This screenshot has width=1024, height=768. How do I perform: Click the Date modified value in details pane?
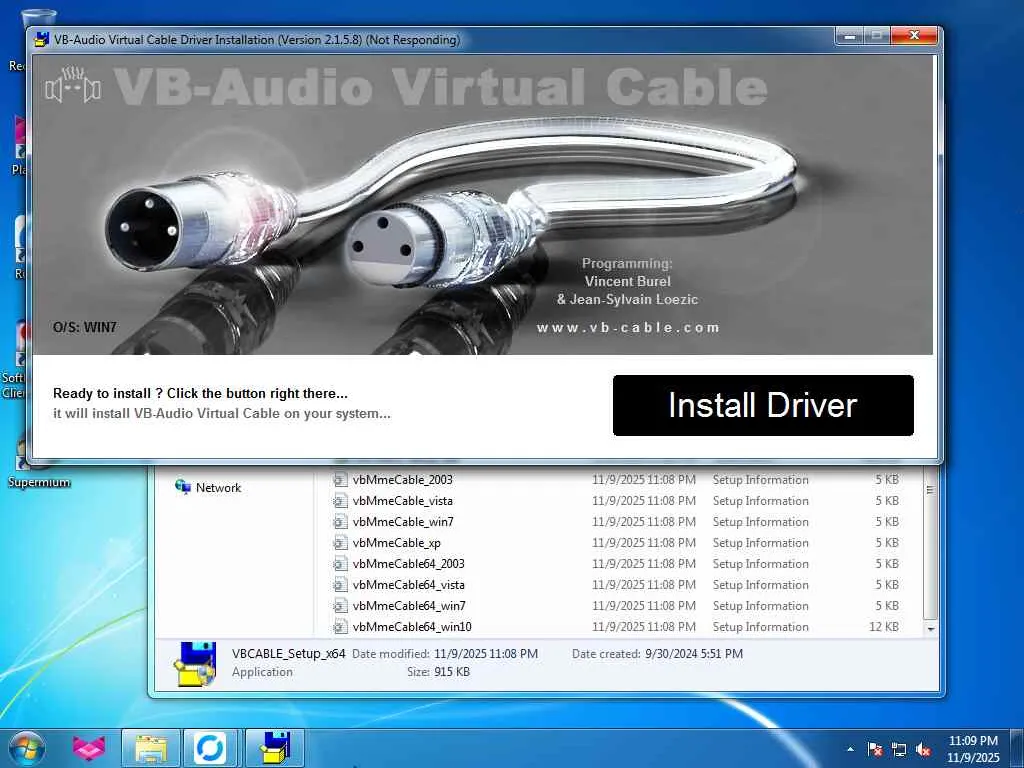click(x=486, y=653)
